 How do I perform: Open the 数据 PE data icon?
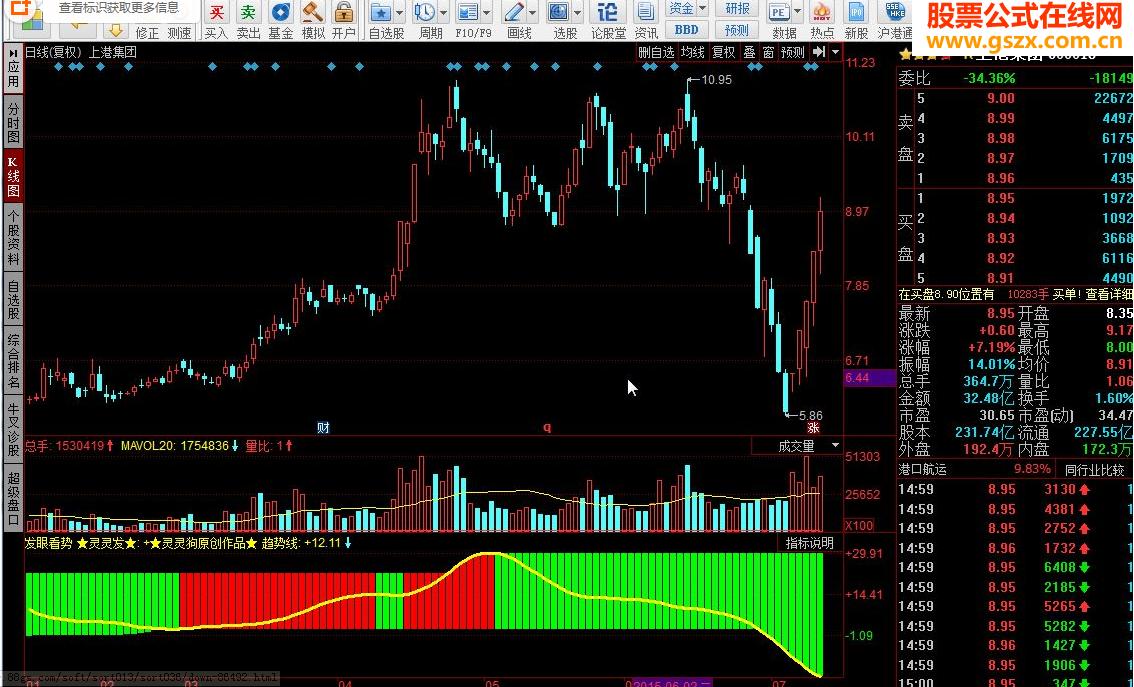point(779,13)
